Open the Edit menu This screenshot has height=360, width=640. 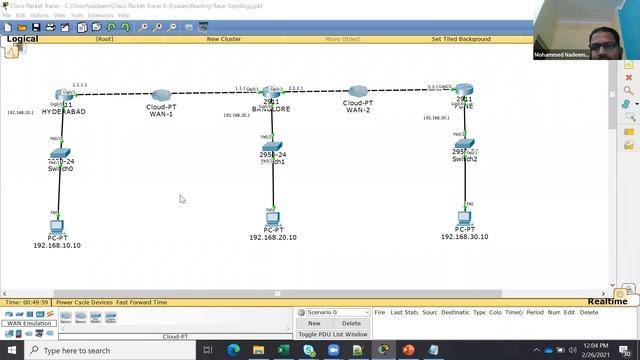click(x=20, y=16)
